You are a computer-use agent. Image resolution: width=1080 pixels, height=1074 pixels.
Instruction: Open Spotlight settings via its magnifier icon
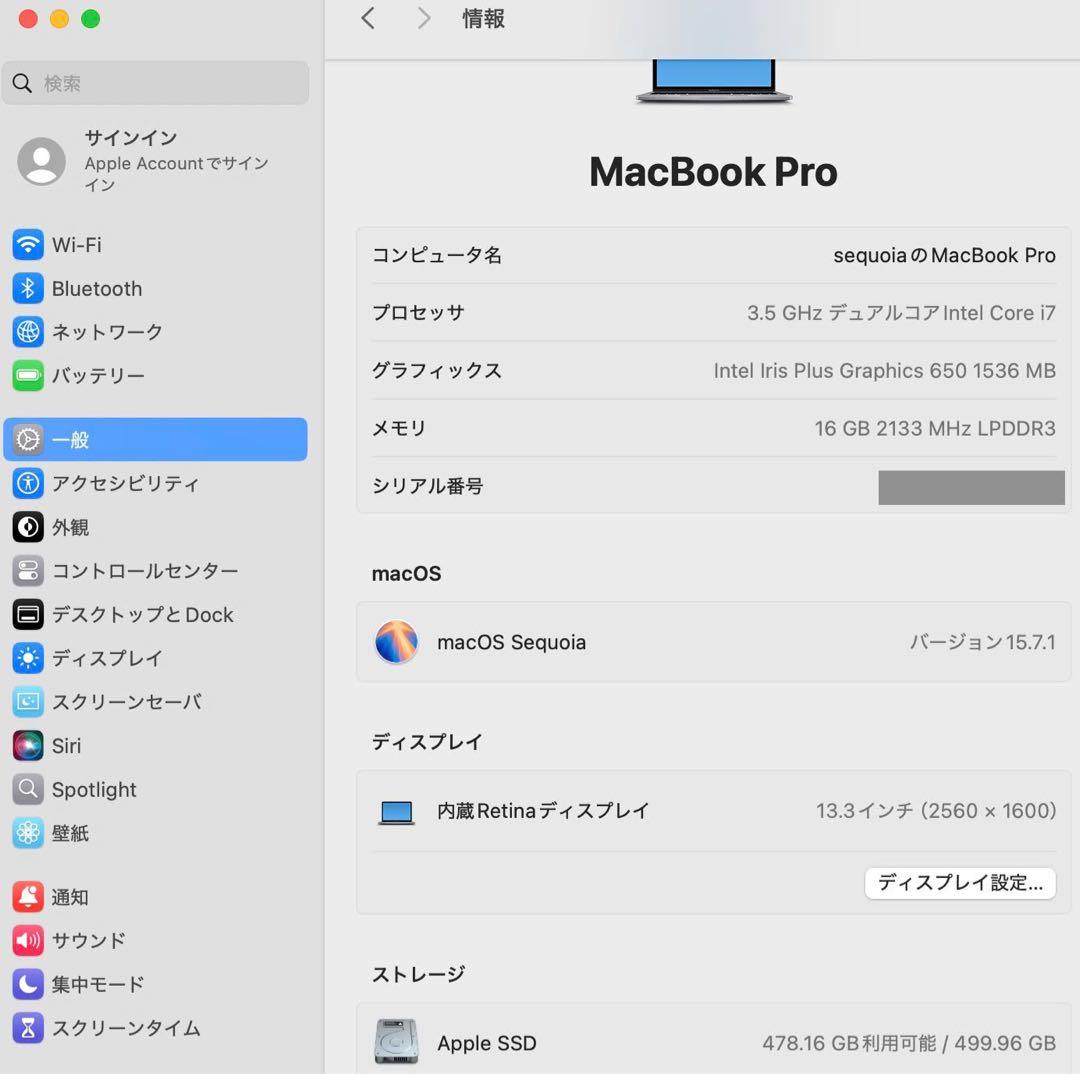[27, 789]
